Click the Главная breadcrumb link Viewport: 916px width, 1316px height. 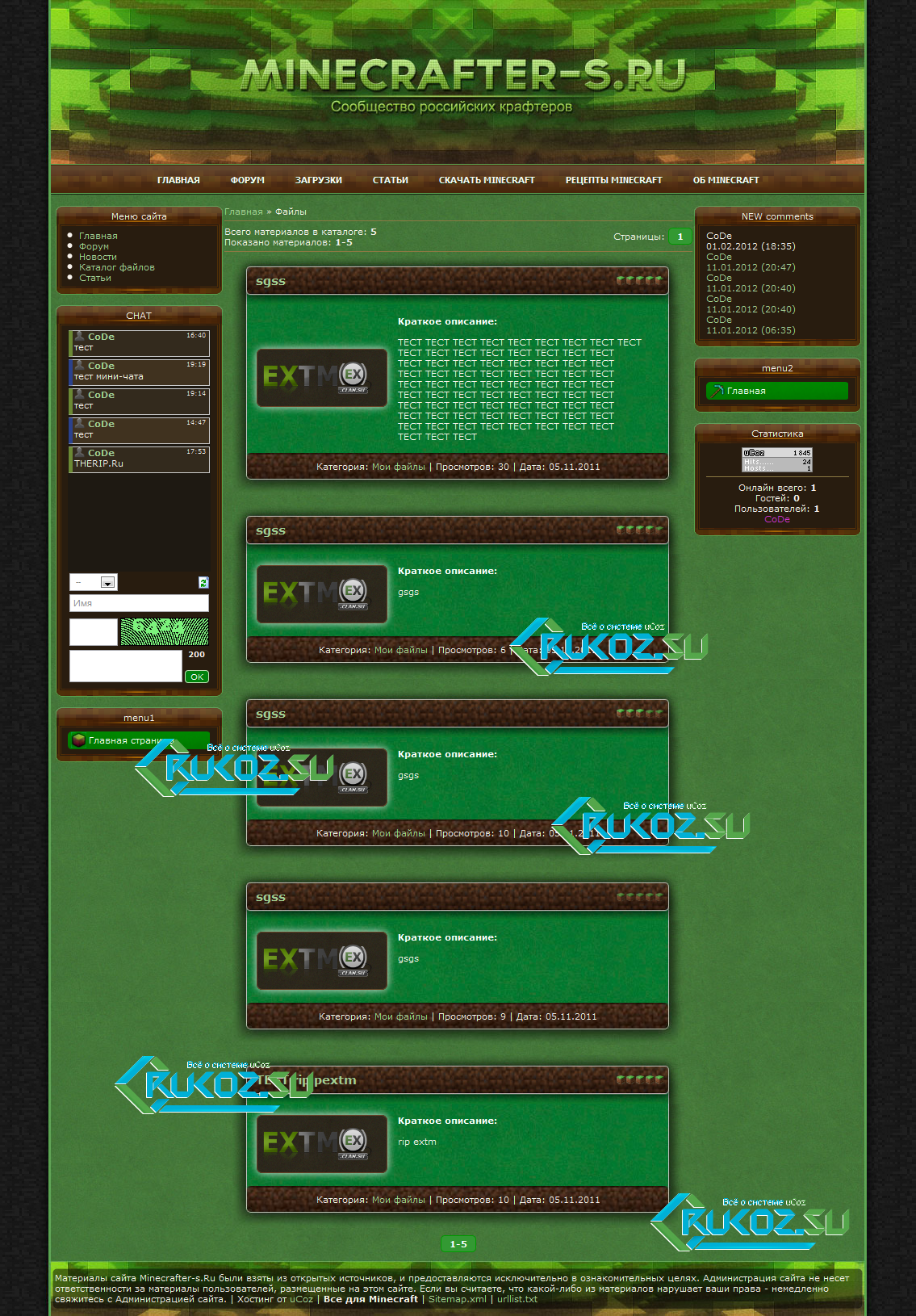tap(244, 212)
